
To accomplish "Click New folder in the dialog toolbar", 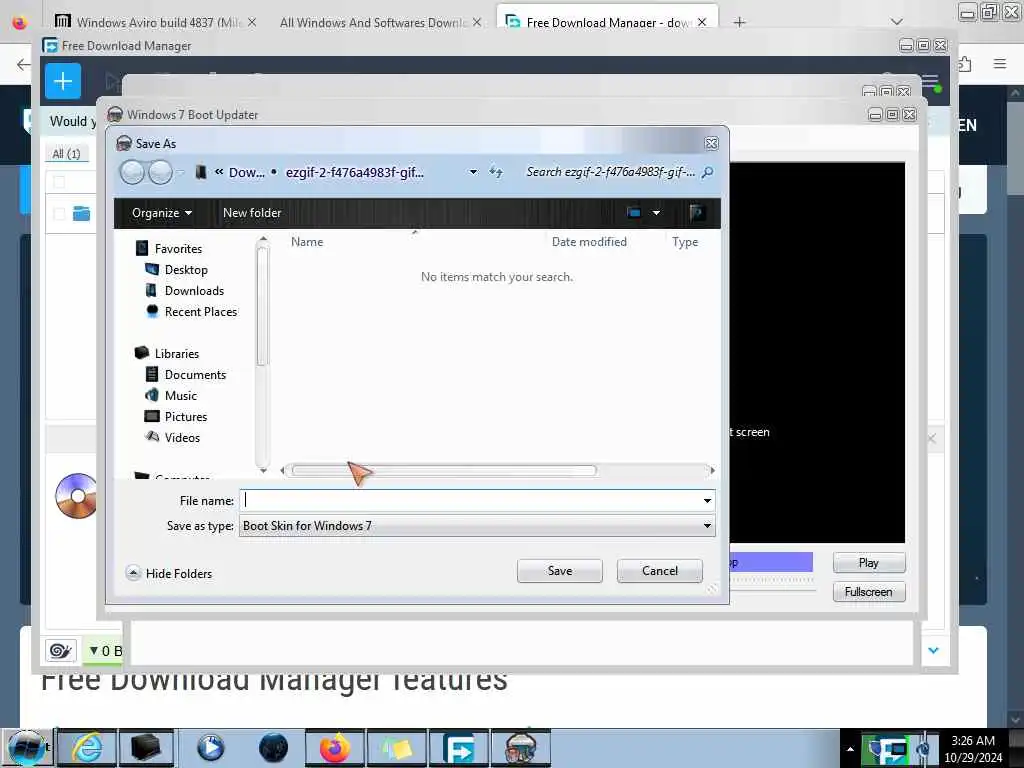I will pyautogui.click(x=252, y=213).
